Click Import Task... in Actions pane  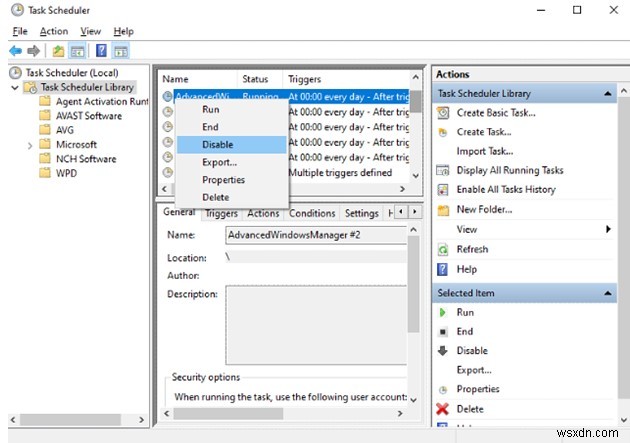pyautogui.click(x=485, y=151)
